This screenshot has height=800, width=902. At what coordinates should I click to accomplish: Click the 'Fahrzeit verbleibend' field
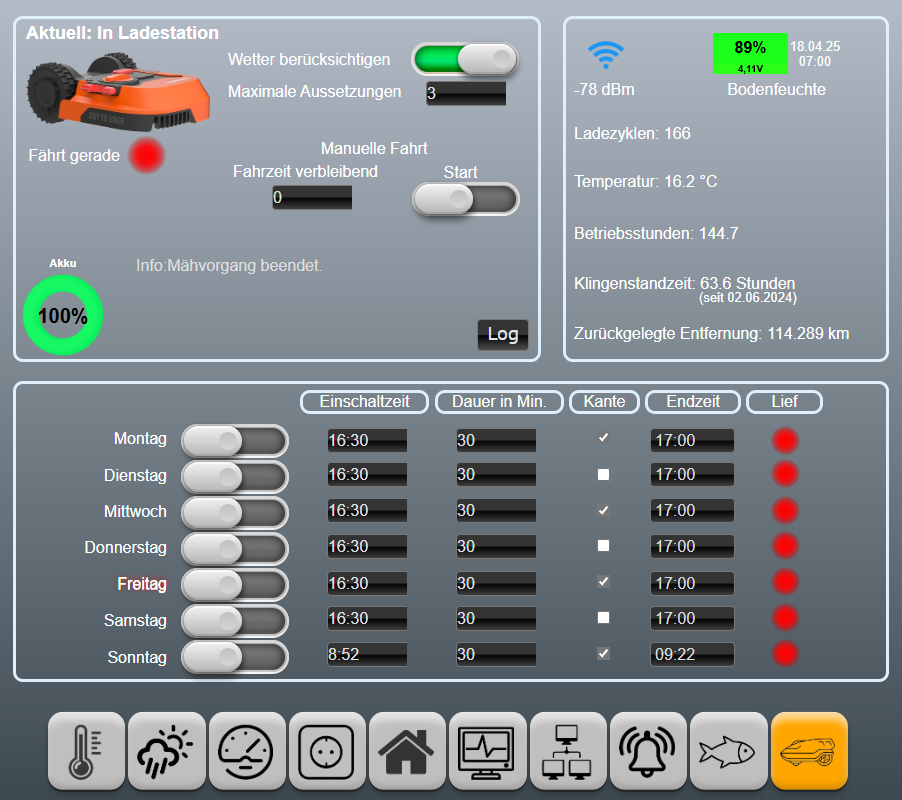point(312,197)
